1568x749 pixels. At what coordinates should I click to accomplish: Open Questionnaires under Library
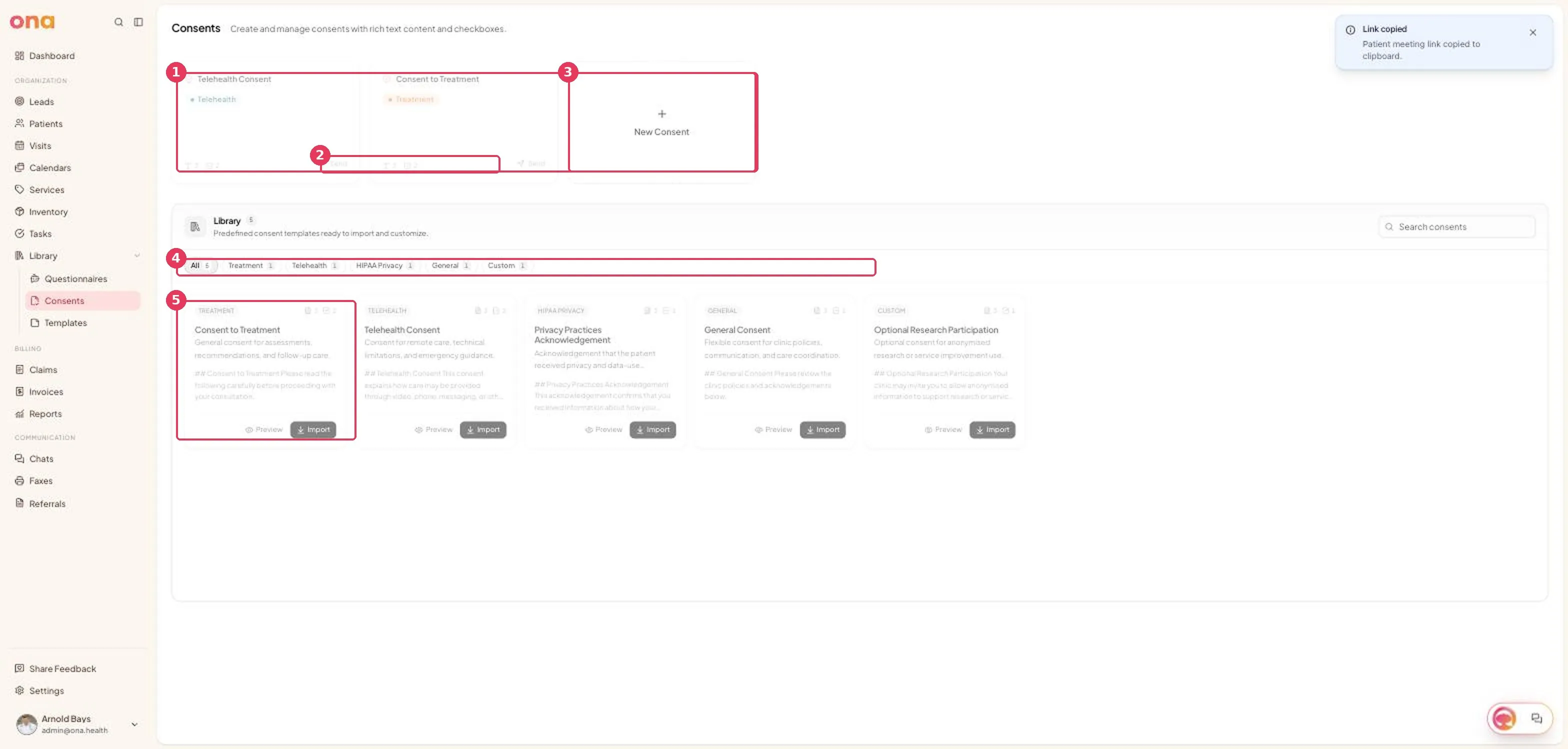click(x=75, y=278)
